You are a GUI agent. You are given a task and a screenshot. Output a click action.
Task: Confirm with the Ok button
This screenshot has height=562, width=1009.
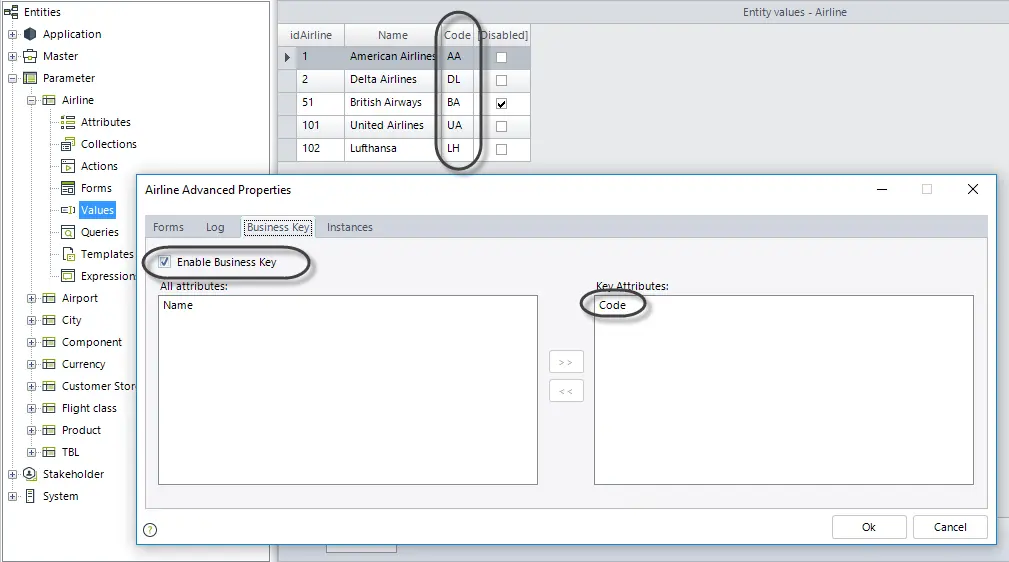[x=869, y=527]
